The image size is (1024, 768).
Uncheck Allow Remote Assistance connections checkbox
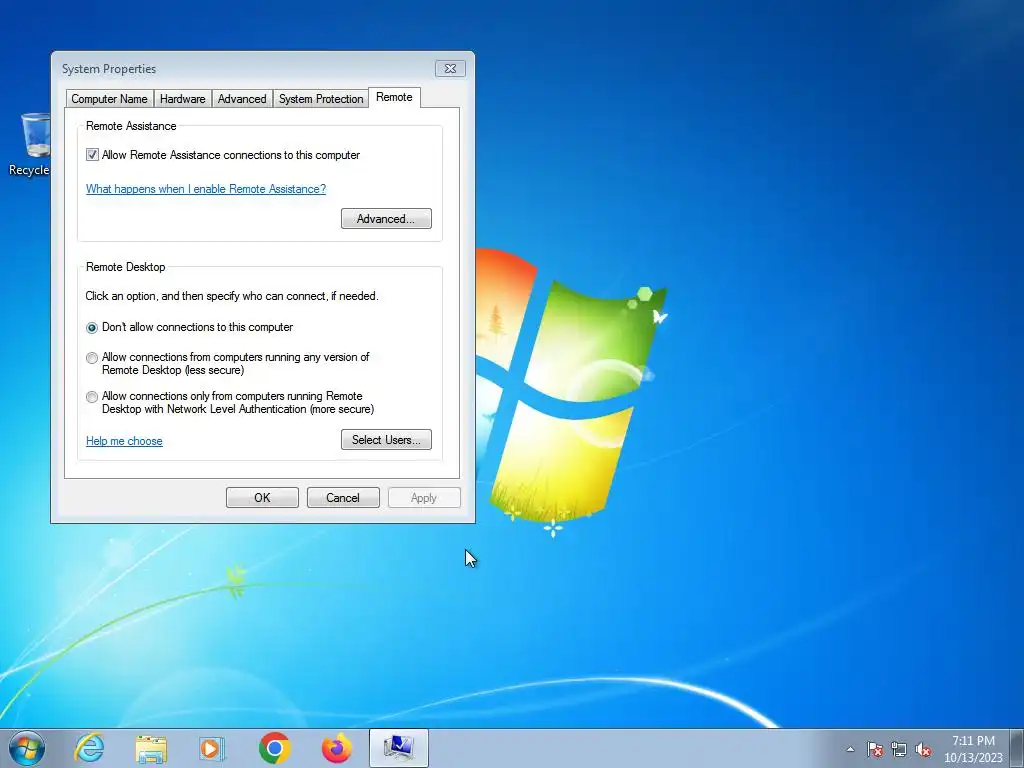point(92,155)
